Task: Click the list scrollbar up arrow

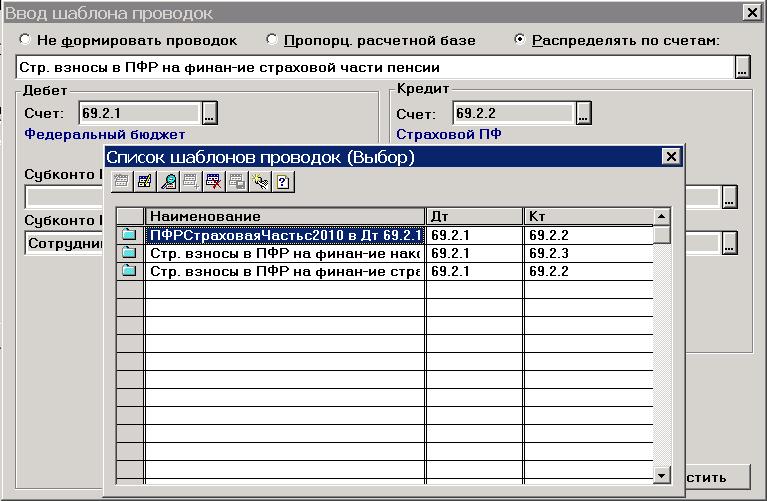Action: tap(661, 216)
